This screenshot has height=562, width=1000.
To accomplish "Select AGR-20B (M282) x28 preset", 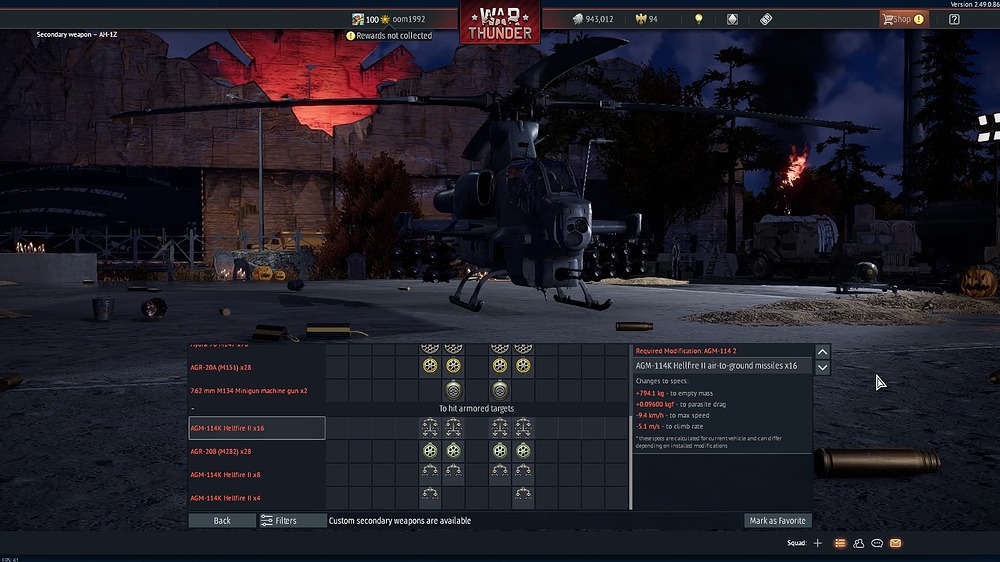I will point(257,451).
